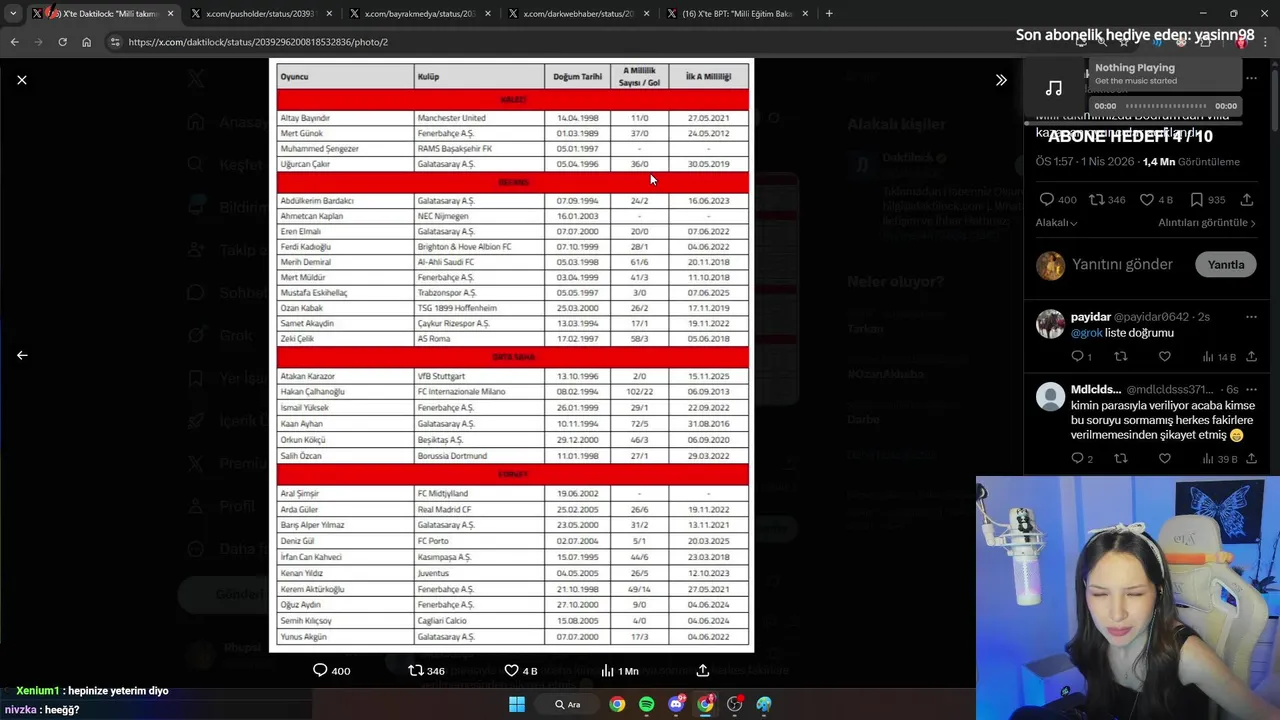Screen dimensions: 1280x720
Task: Switch to the x.com/pusholder tab
Action: [259, 13]
